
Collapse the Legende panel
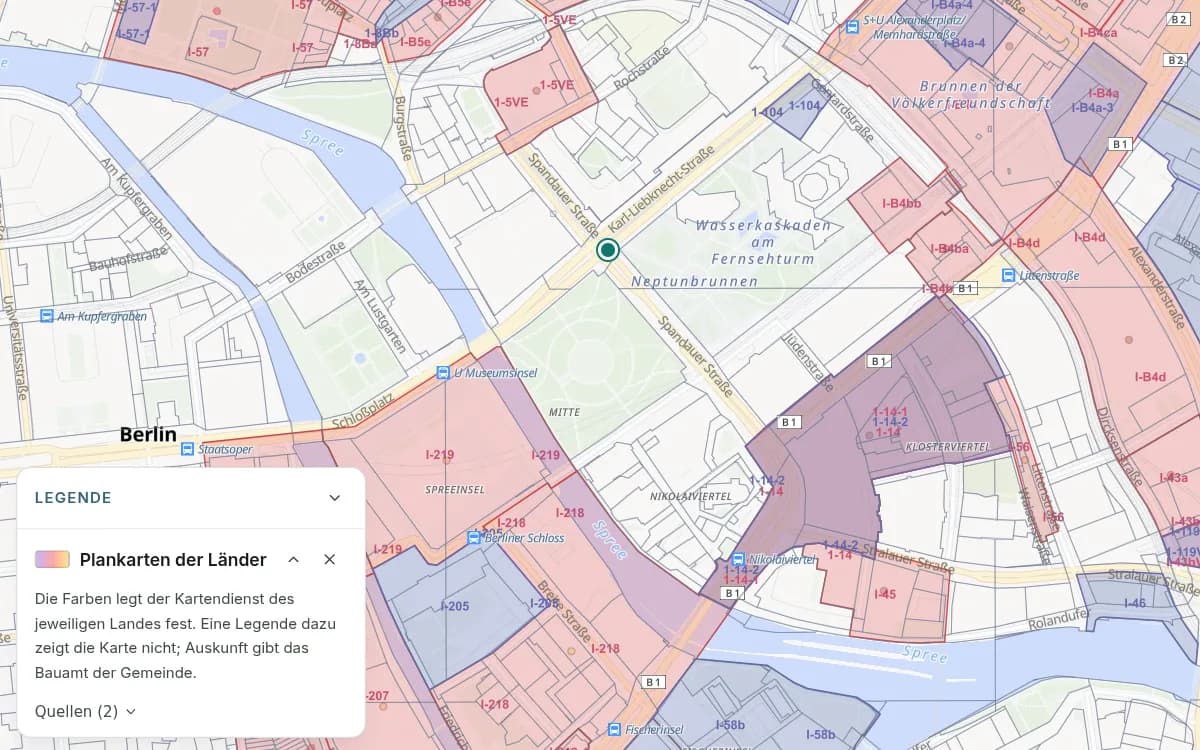tap(335, 498)
